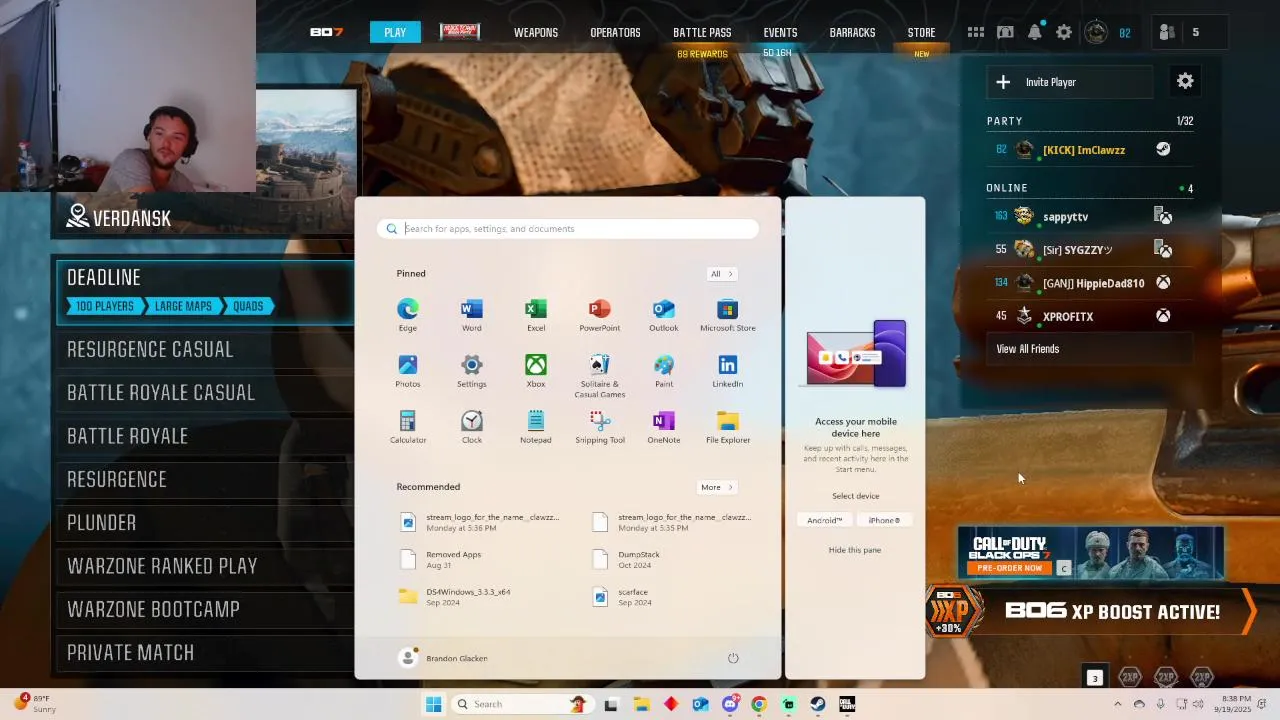Open Outlook pinned app

664,314
